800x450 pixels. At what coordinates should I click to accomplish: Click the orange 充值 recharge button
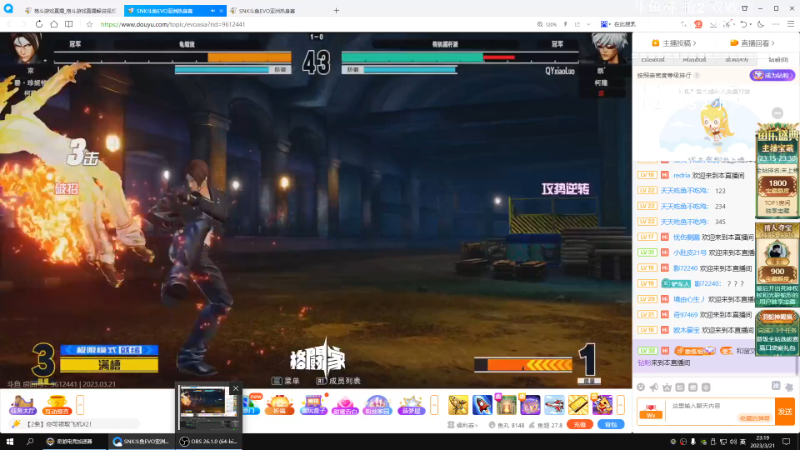click(580, 424)
